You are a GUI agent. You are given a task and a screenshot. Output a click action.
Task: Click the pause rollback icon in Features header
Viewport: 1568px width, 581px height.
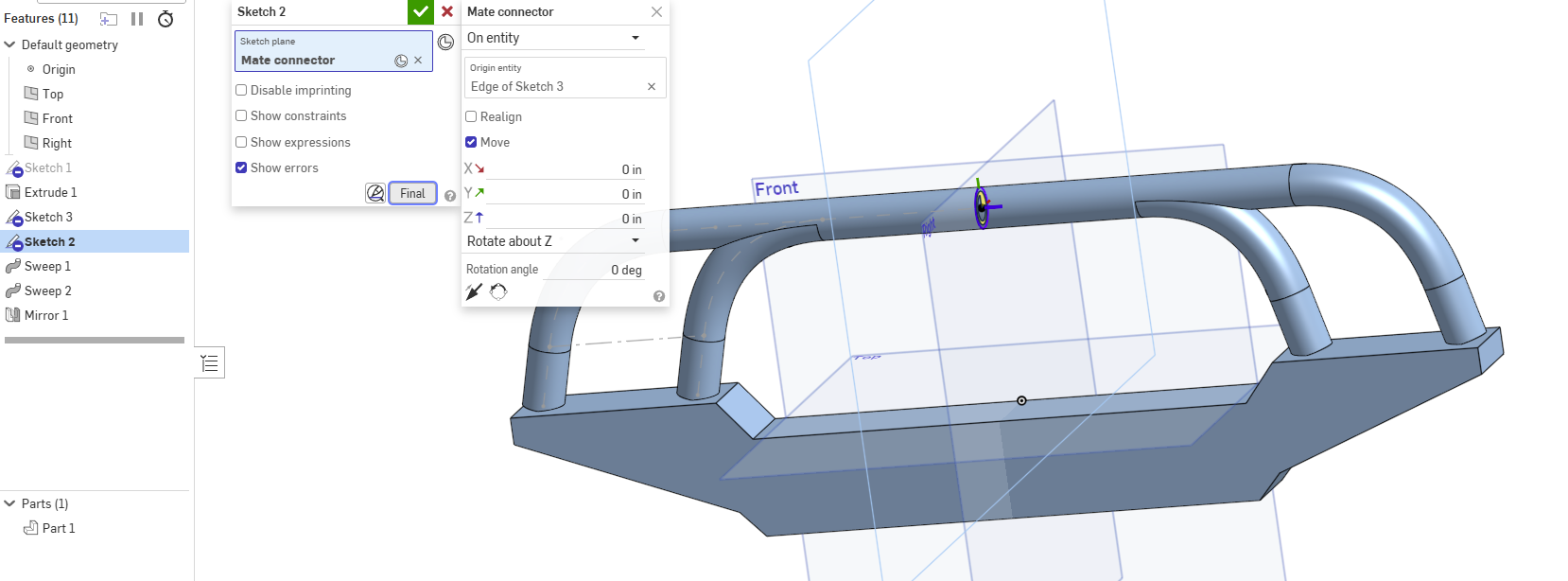(x=137, y=19)
